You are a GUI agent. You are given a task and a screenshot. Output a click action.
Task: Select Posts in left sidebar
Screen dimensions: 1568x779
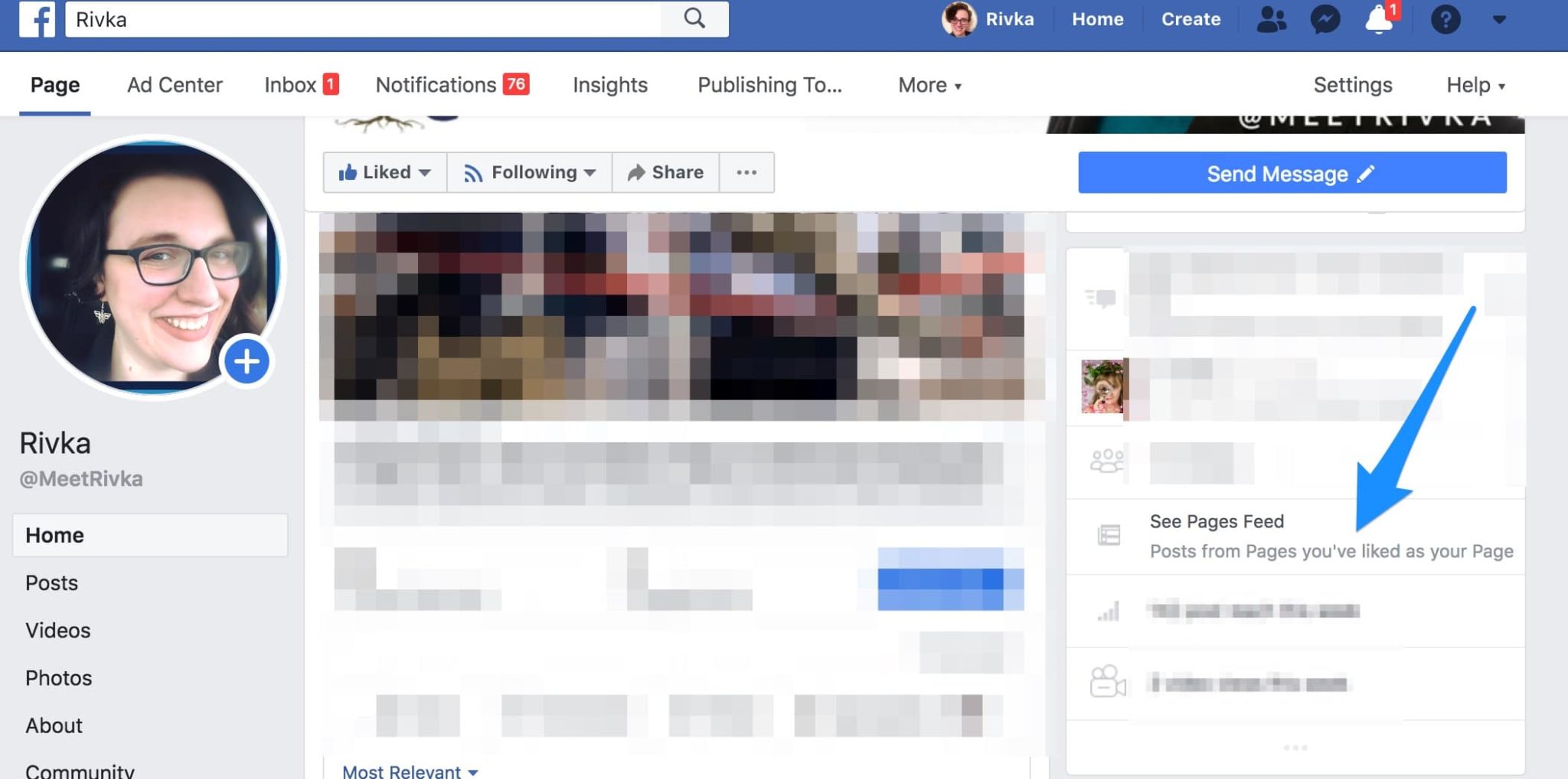51,583
